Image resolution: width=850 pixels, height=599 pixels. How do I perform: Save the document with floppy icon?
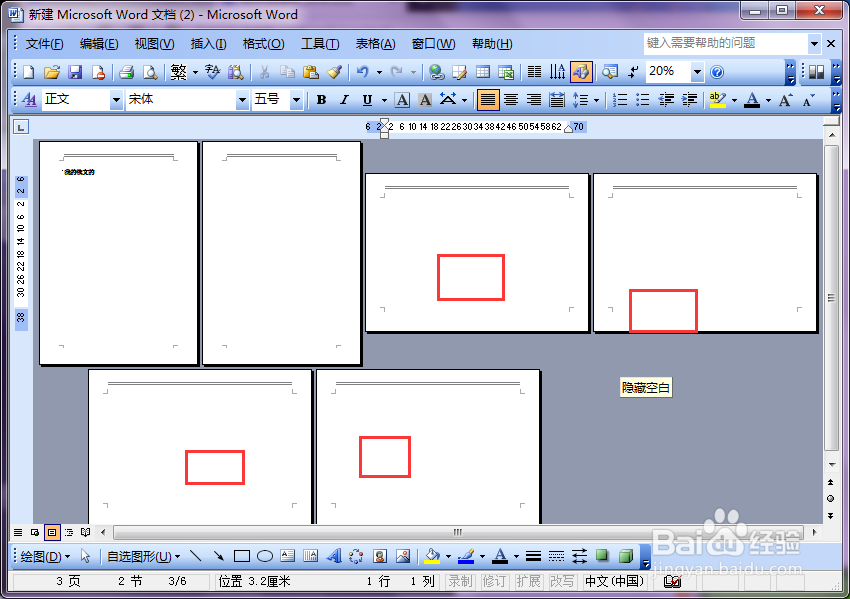point(75,72)
